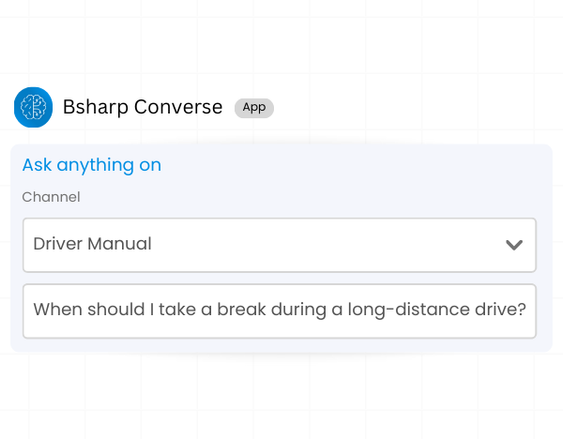Click the word 'Manual' in channel selector
The image size is (563, 439).
(120, 244)
